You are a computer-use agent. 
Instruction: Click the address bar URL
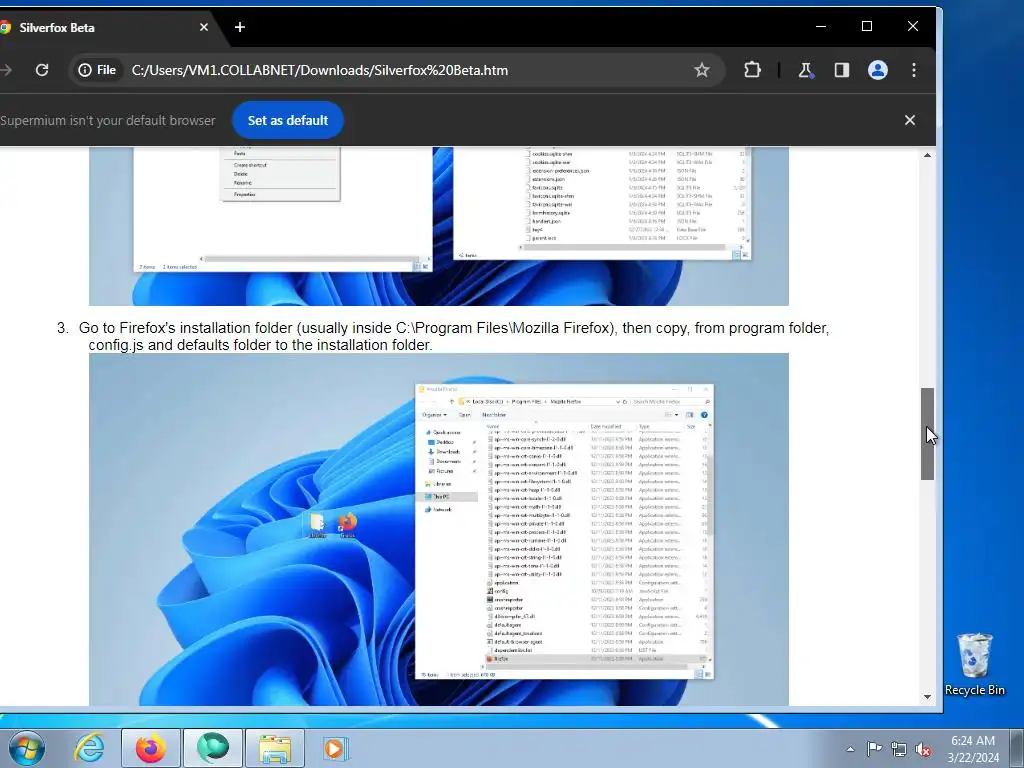tap(320, 70)
